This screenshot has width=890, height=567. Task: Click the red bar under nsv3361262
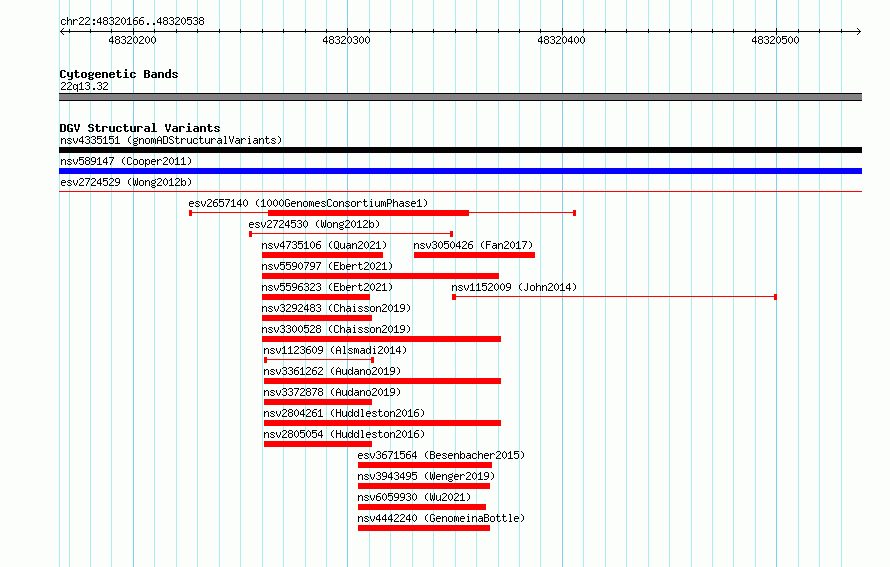click(x=383, y=381)
